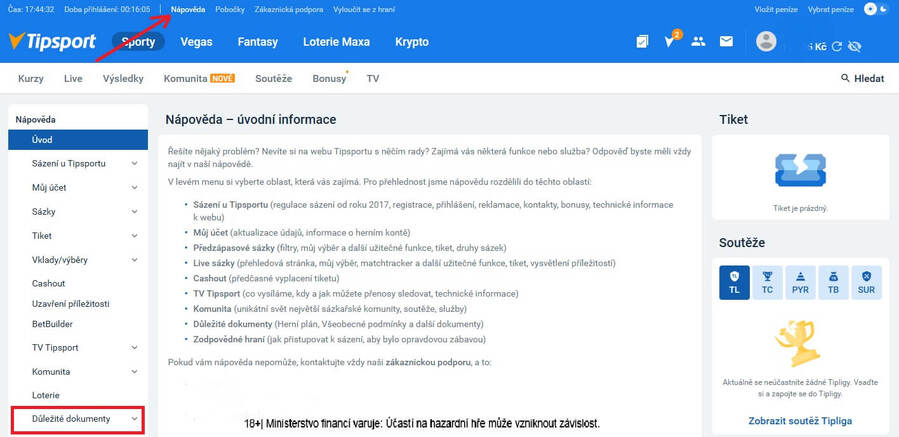Click the Tipsport logo
This screenshot has width=899, height=437.
click(x=52, y=42)
